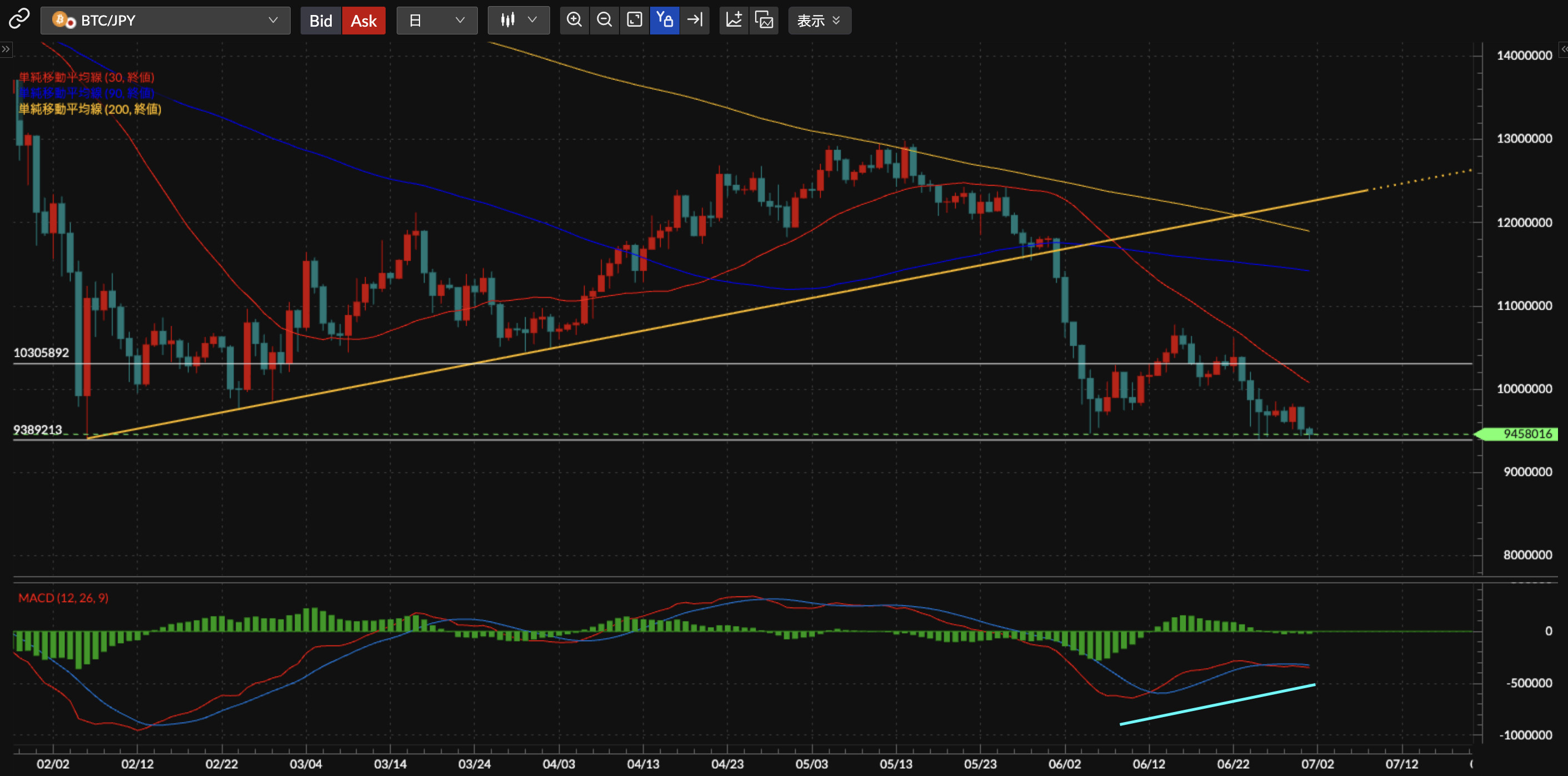The width and height of the screenshot is (1568, 776).
Task: Jump to latest candle arrow icon
Action: point(695,20)
